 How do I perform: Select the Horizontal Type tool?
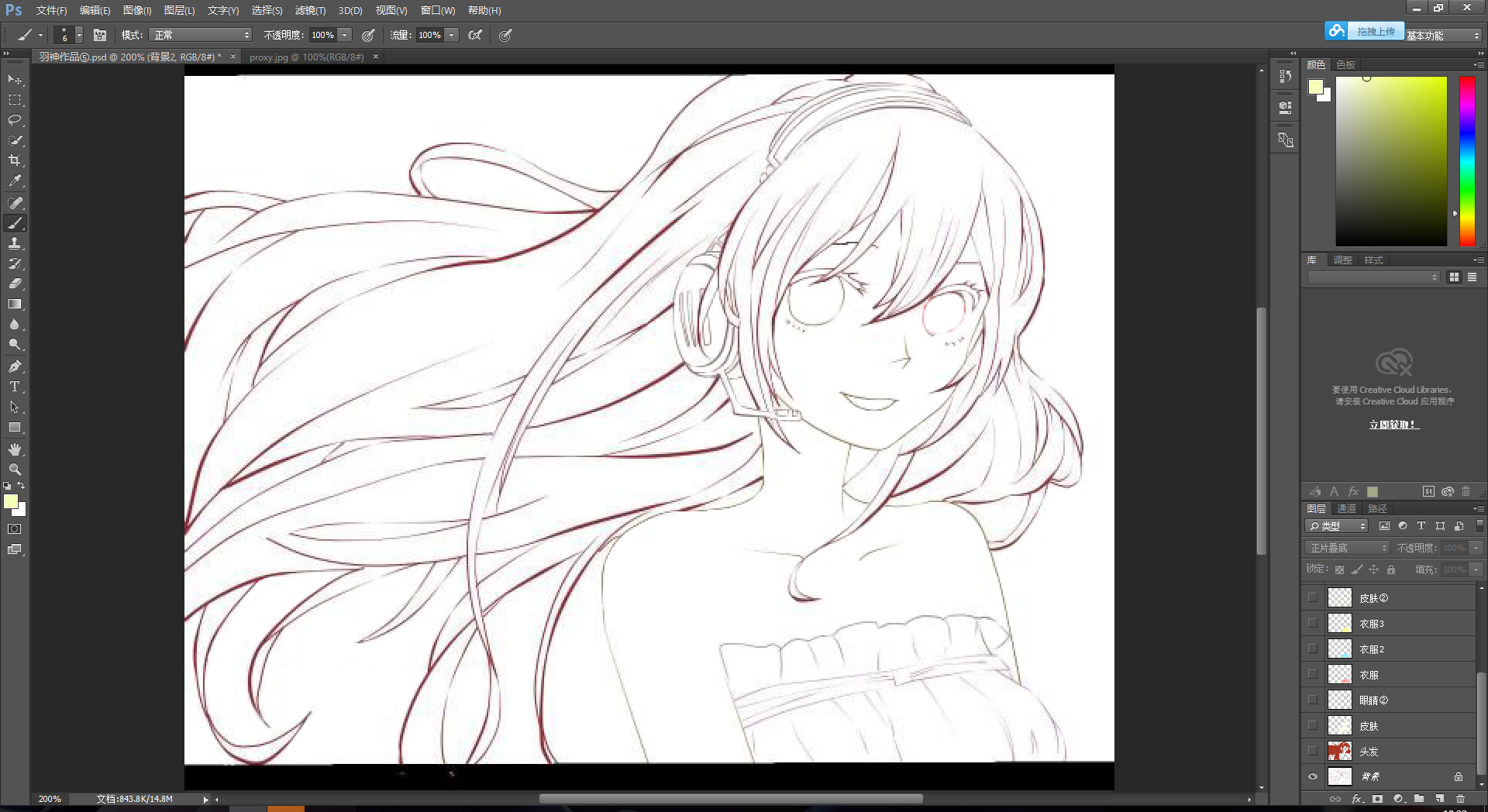[15, 387]
